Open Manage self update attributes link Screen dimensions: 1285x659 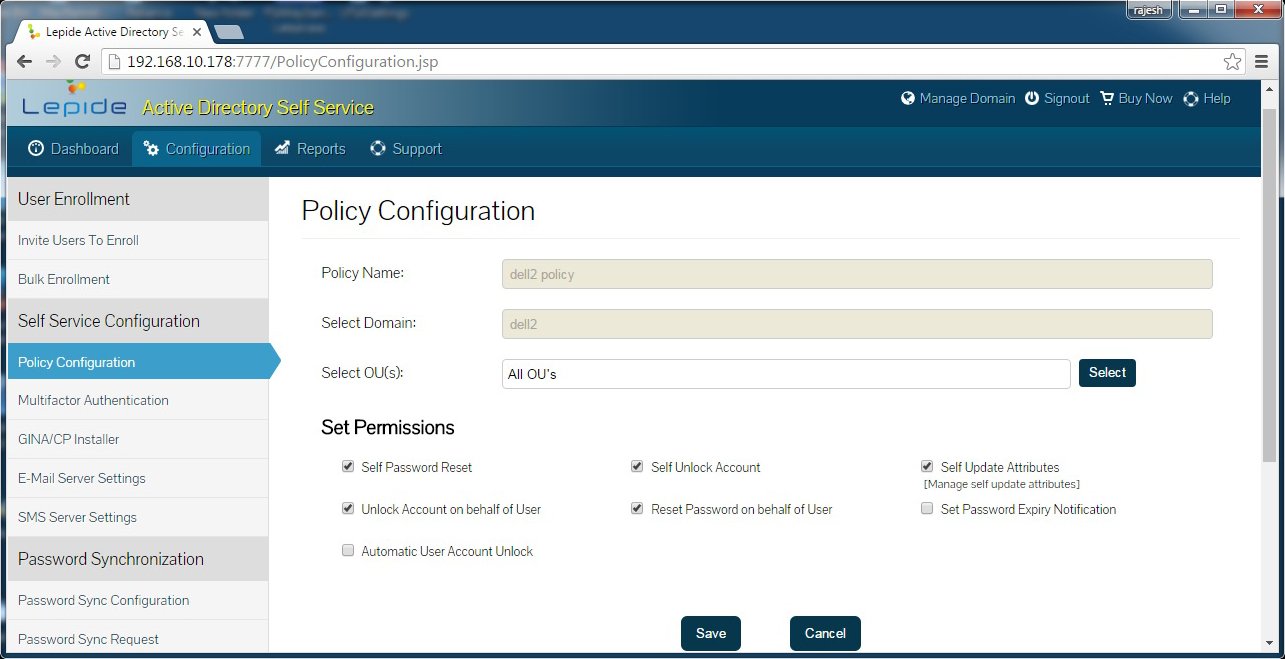pyautogui.click(x=1001, y=484)
